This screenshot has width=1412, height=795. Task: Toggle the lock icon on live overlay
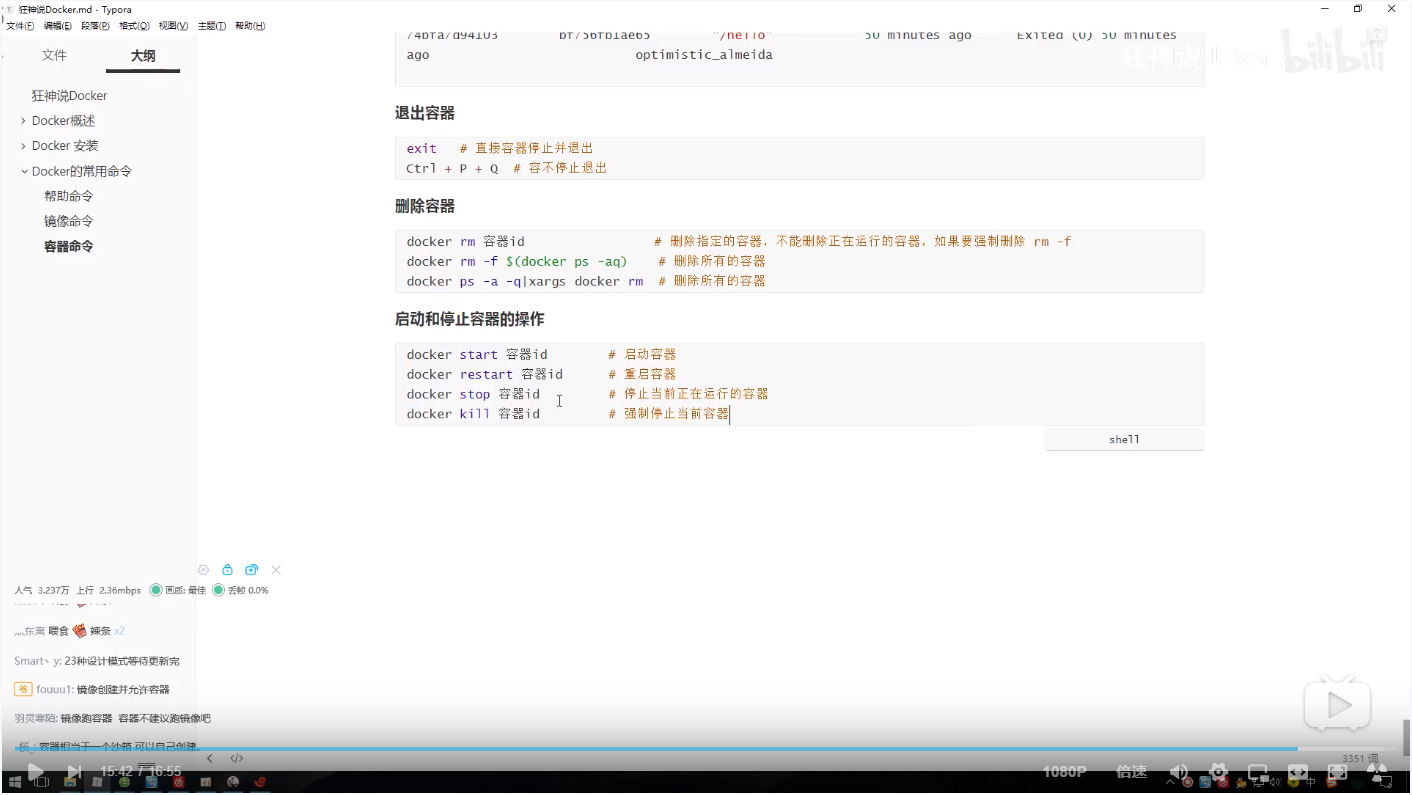(228, 570)
